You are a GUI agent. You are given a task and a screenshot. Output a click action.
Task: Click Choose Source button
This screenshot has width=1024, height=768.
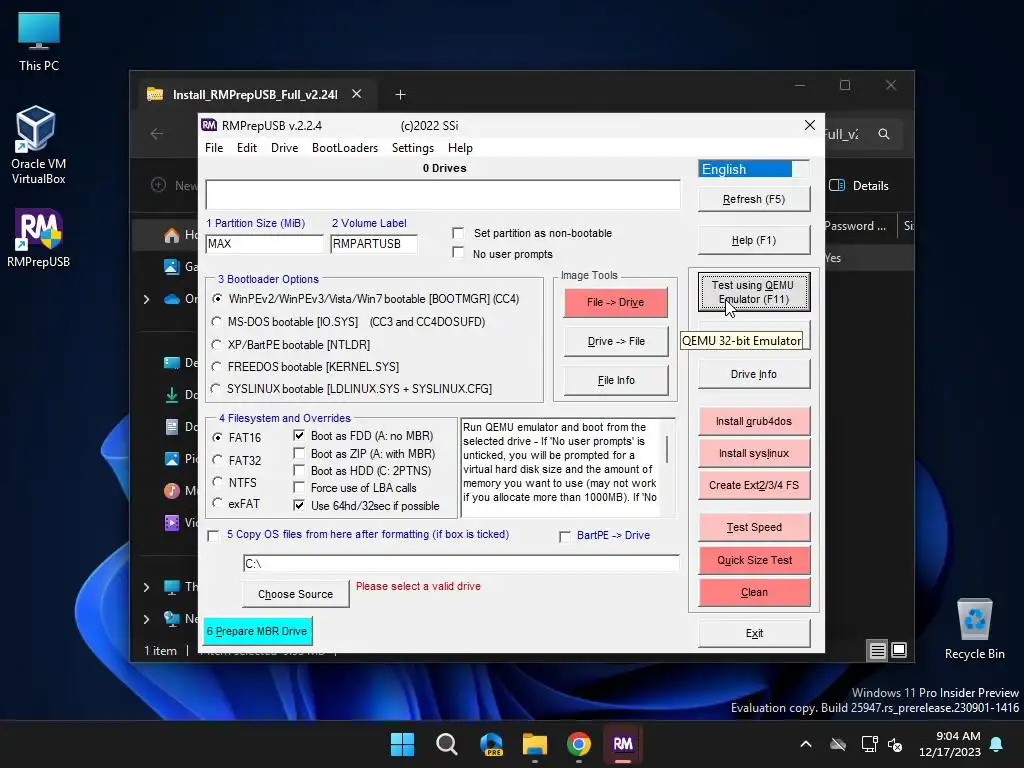click(295, 594)
